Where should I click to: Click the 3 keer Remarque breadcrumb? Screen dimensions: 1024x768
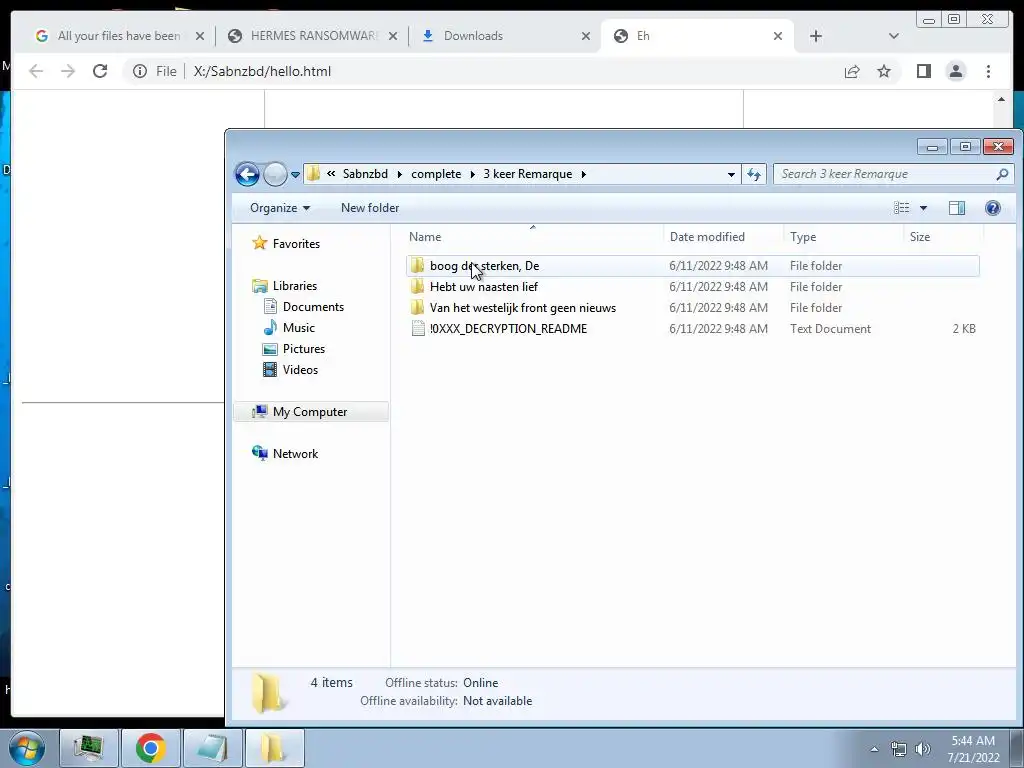pos(528,174)
